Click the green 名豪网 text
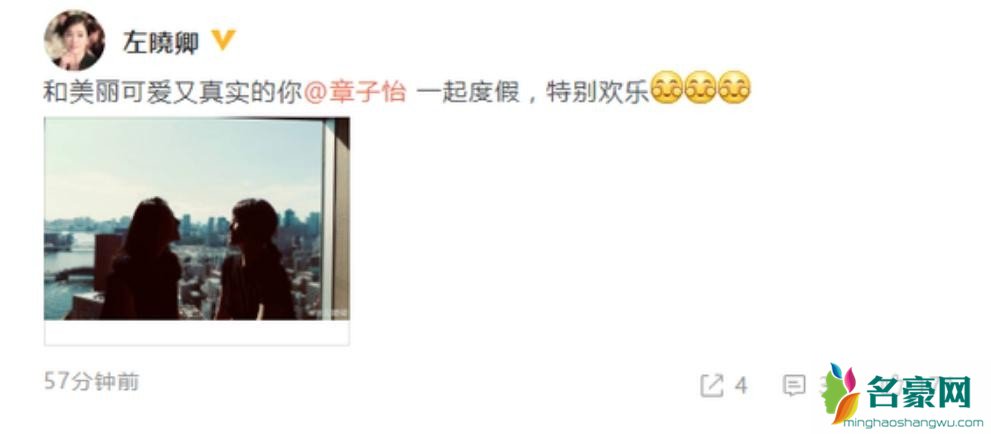Screen dimensions: 991x434 (x=918, y=392)
